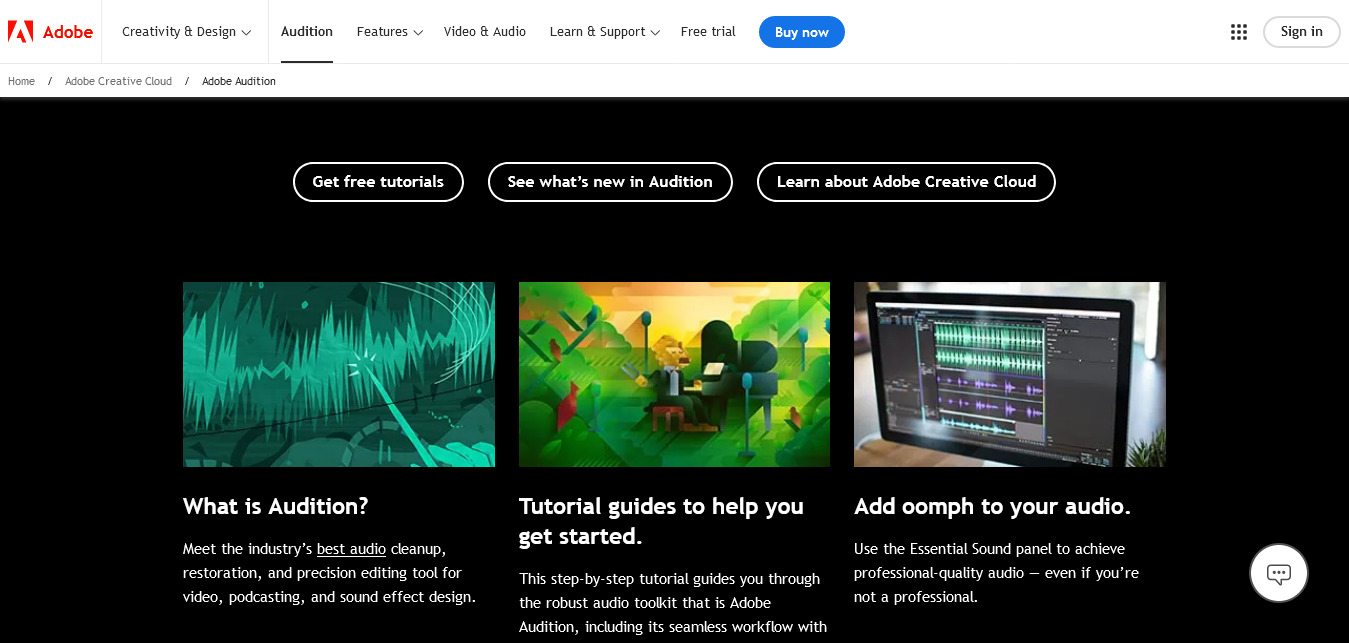The image size is (1349, 643).
Task: Click the Adobe logo icon
Action: 20,31
